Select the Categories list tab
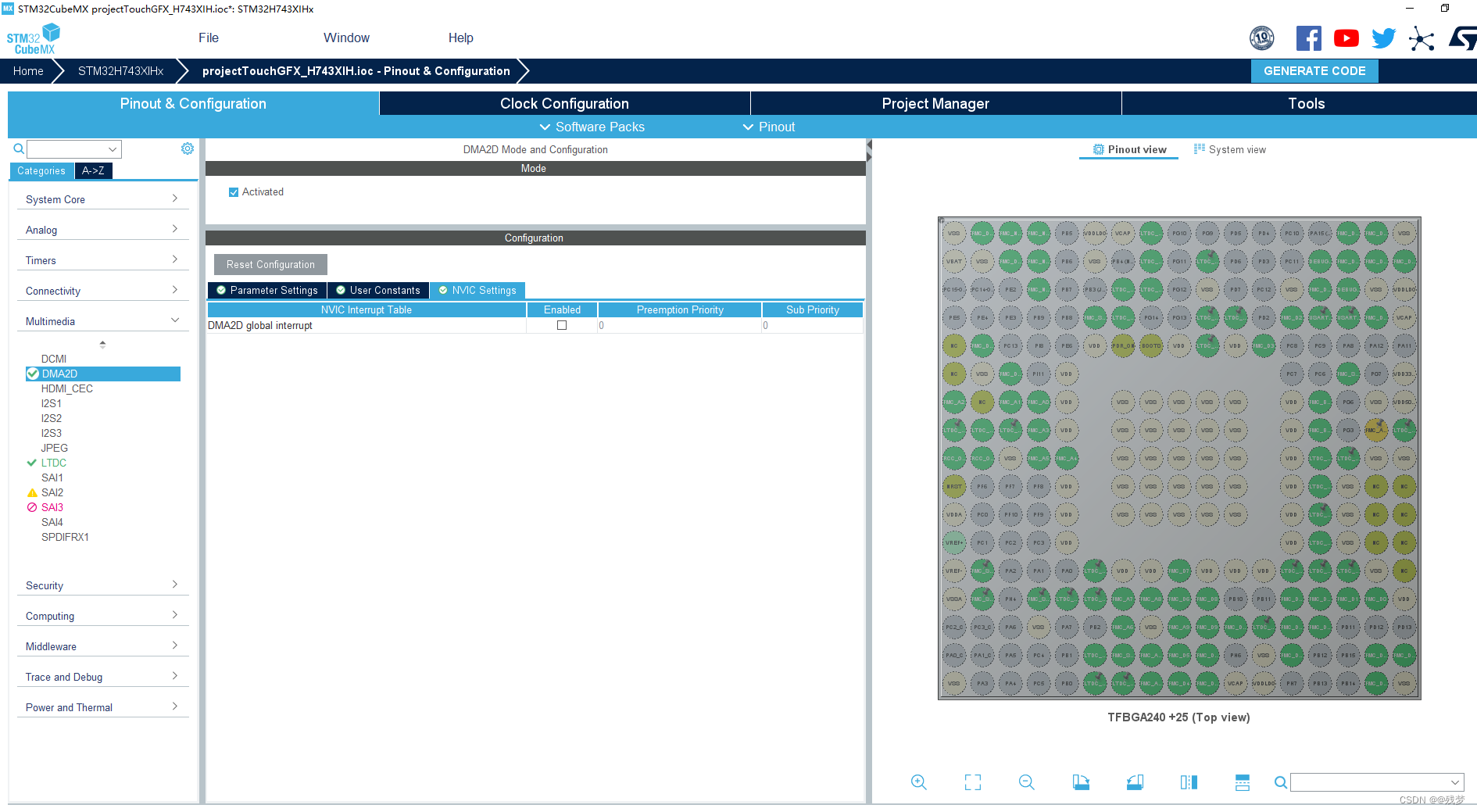The image size is (1477, 812). (41, 170)
